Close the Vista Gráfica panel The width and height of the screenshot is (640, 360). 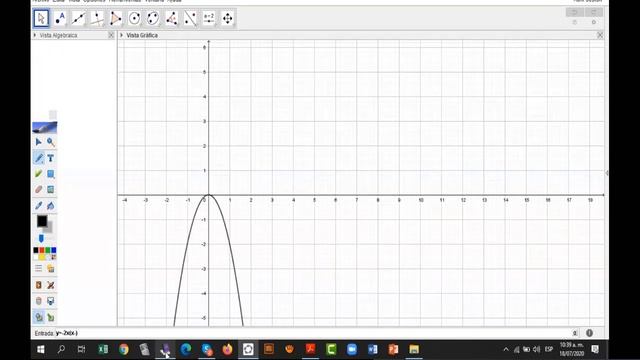(600, 36)
